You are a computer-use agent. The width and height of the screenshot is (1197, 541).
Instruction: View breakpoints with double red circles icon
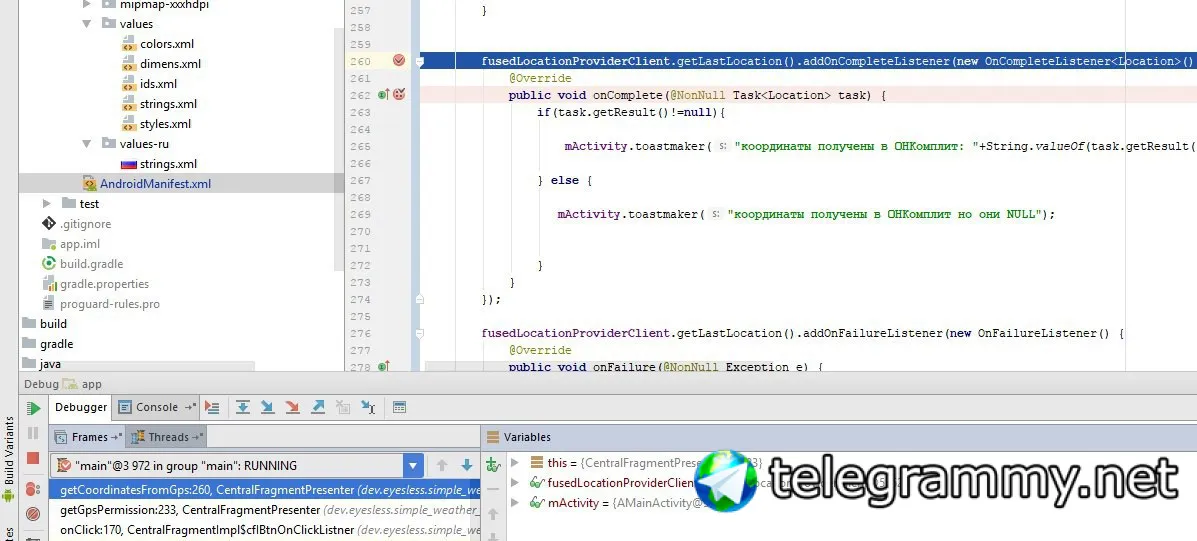coord(33,489)
